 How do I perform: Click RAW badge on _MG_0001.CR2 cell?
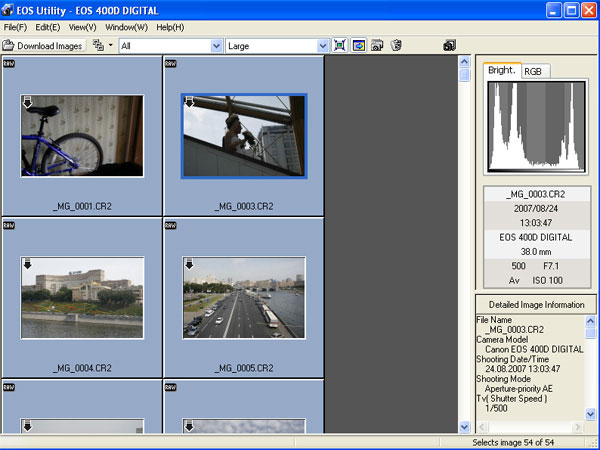(9, 64)
